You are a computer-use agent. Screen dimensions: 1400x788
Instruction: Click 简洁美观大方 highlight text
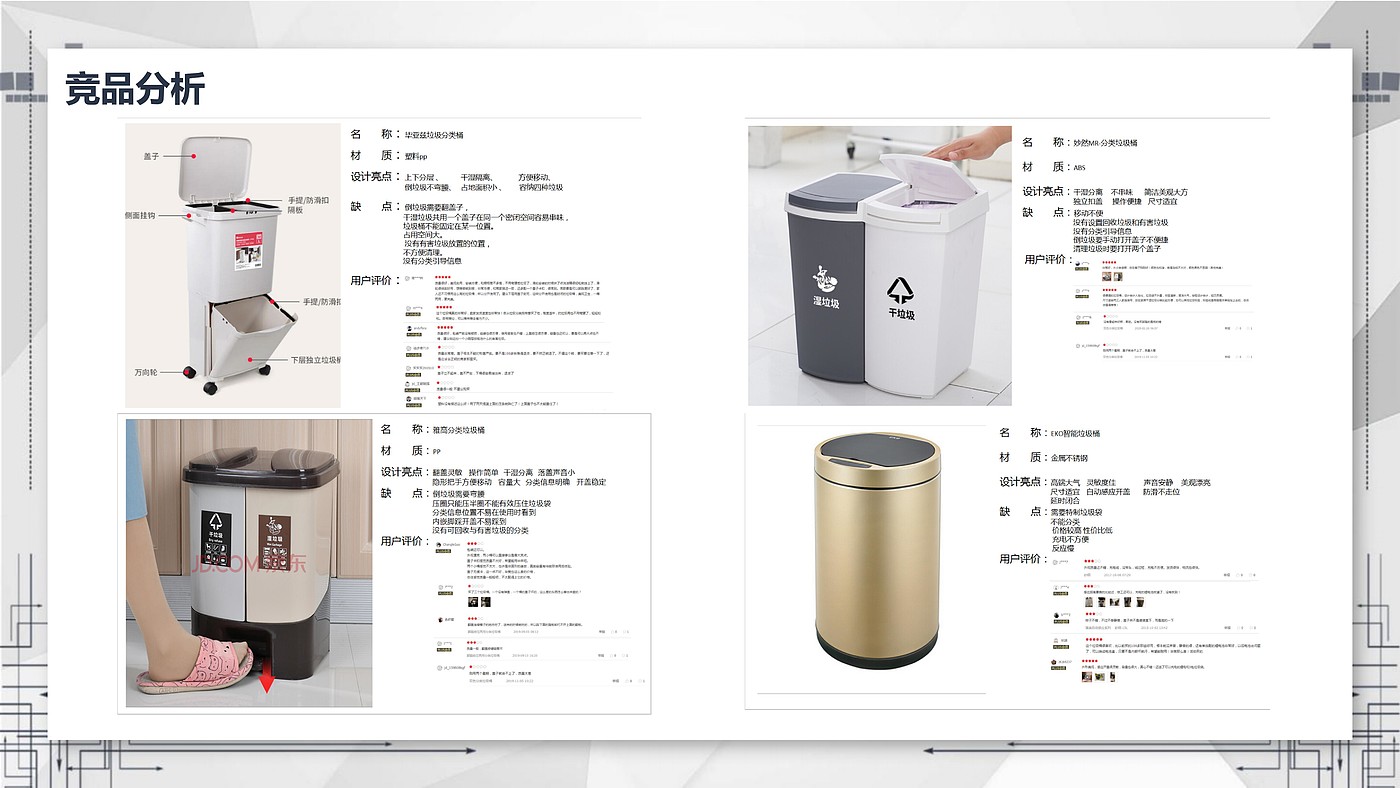coord(1166,192)
